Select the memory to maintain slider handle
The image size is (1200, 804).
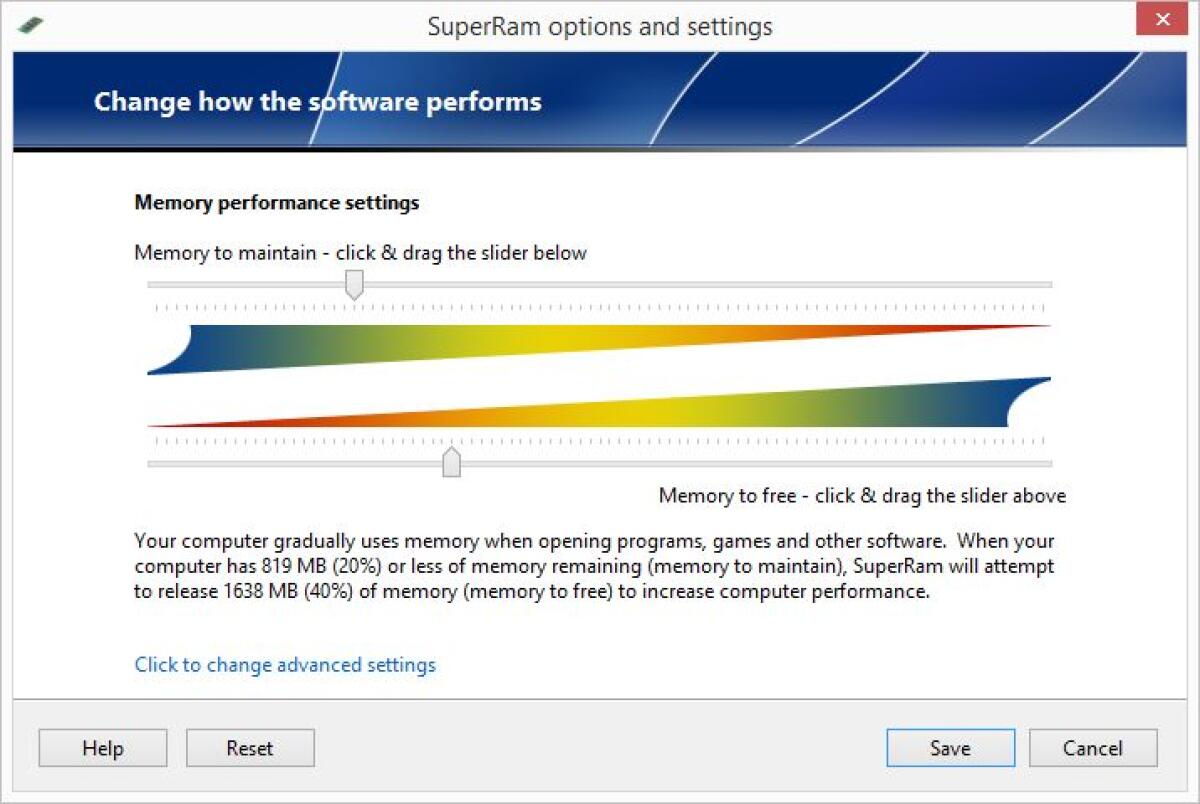coord(354,285)
